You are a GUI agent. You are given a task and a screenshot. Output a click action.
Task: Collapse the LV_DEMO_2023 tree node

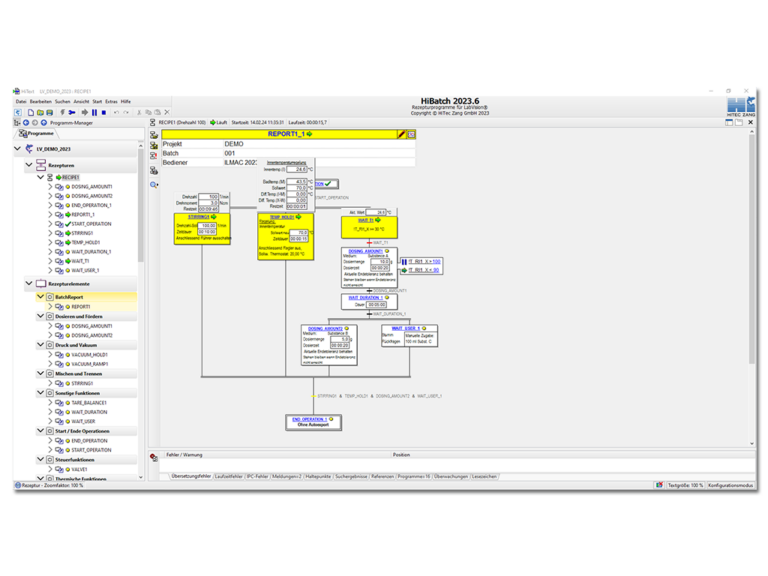(x=18, y=148)
